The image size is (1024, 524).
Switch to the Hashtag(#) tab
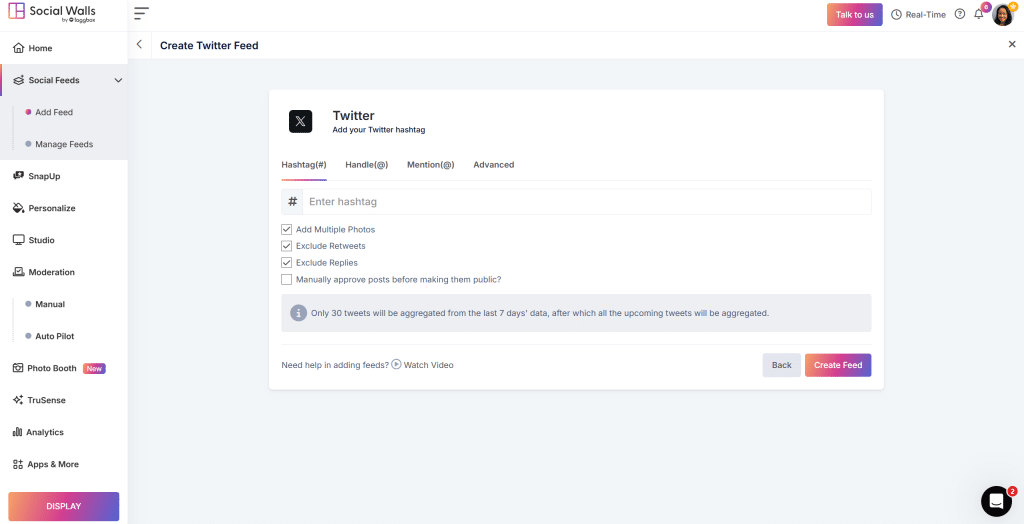304,165
